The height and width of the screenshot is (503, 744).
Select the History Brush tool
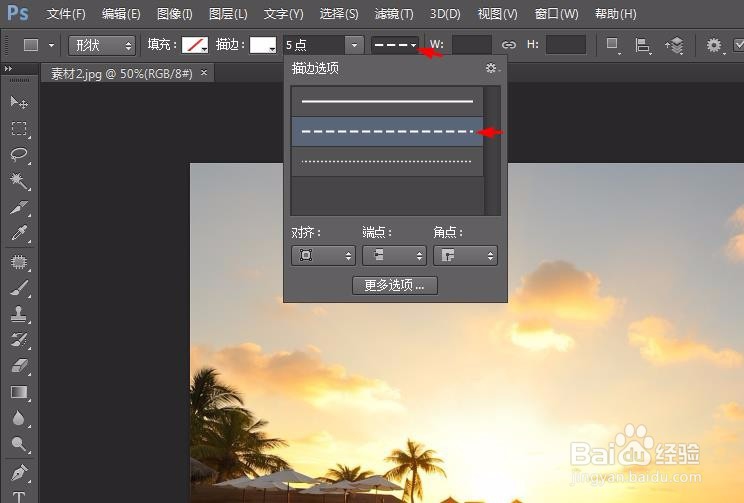[x=19, y=340]
